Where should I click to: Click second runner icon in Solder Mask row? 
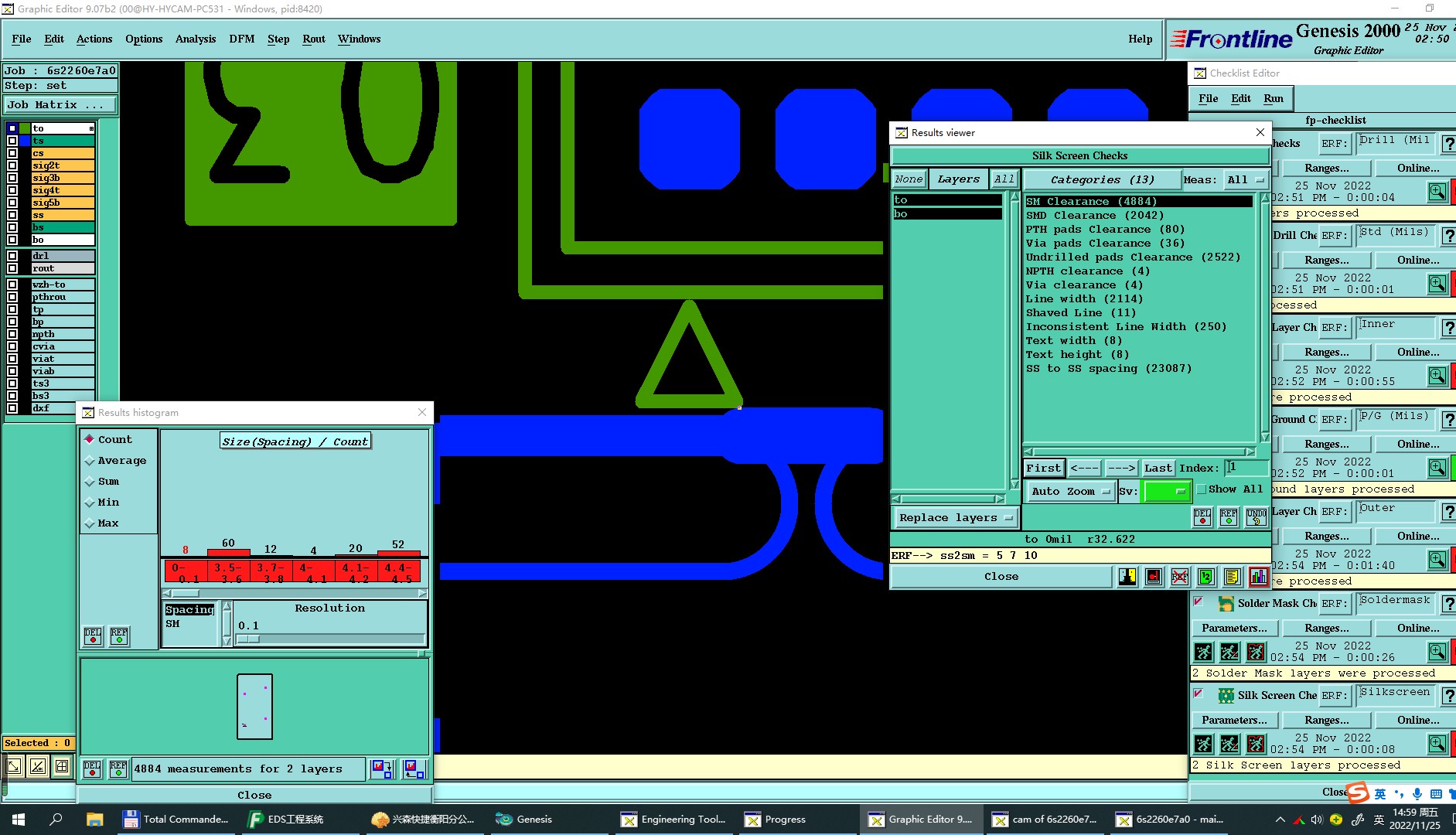click(x=1229, y=653)
